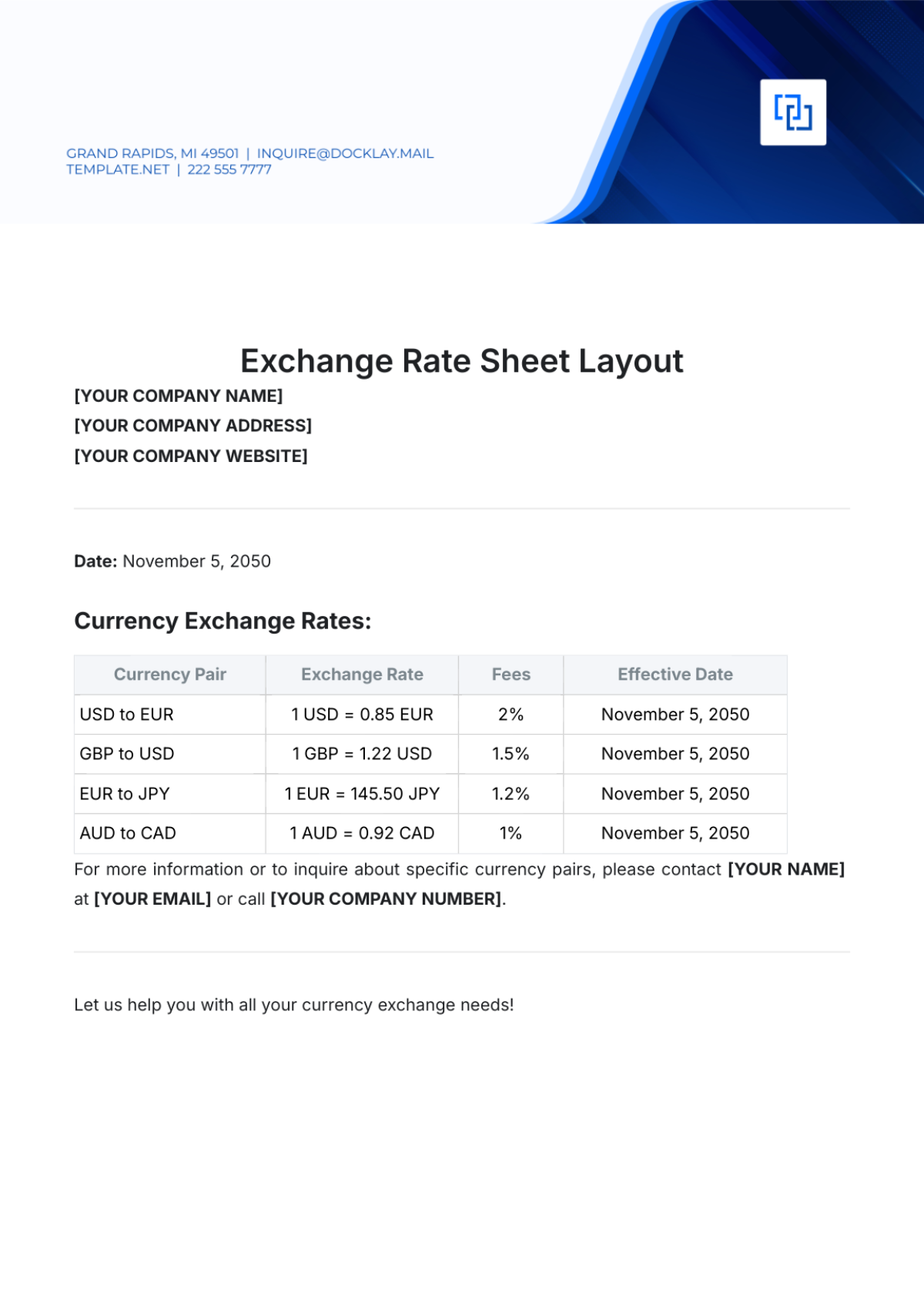Click the Currency Pair column header
The width and height of the screenshot is (924, 1309).
(x=169, y=675)
